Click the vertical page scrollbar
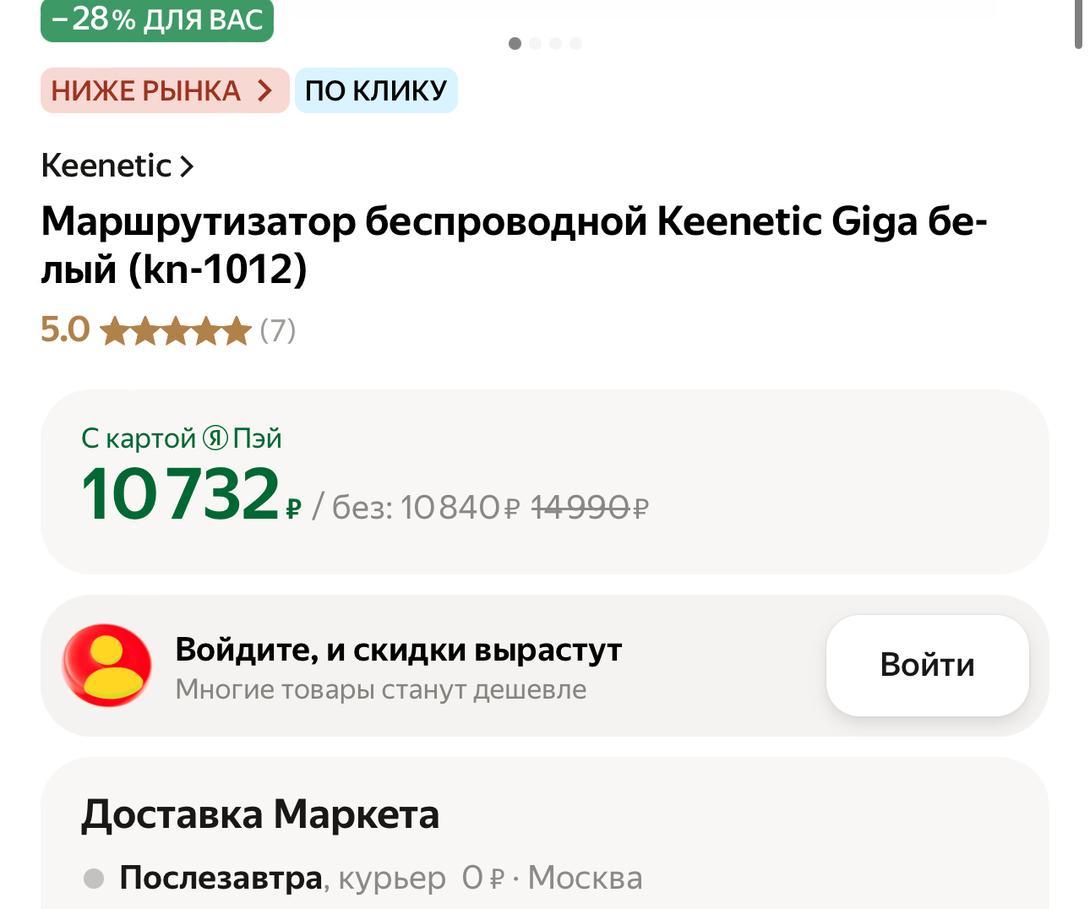This screenshot has height=909, width=1090. pyautogui.click(x=1078, y=25)
